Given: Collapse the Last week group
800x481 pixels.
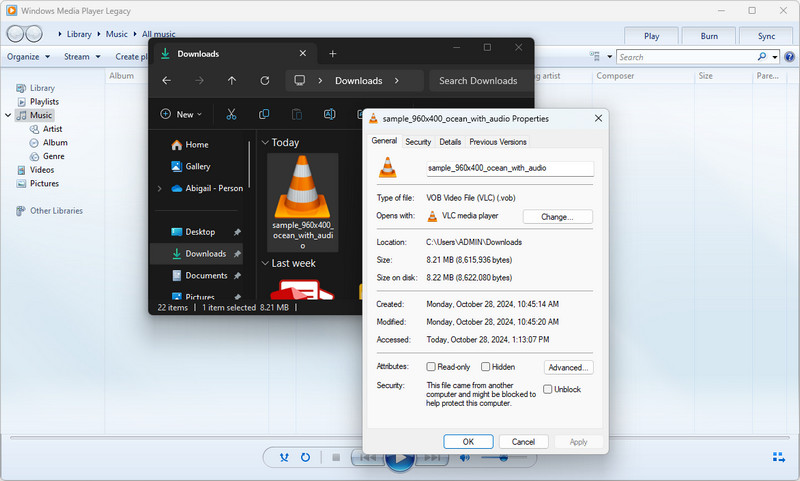Looking at the screenshot, I should click(265, 263).
